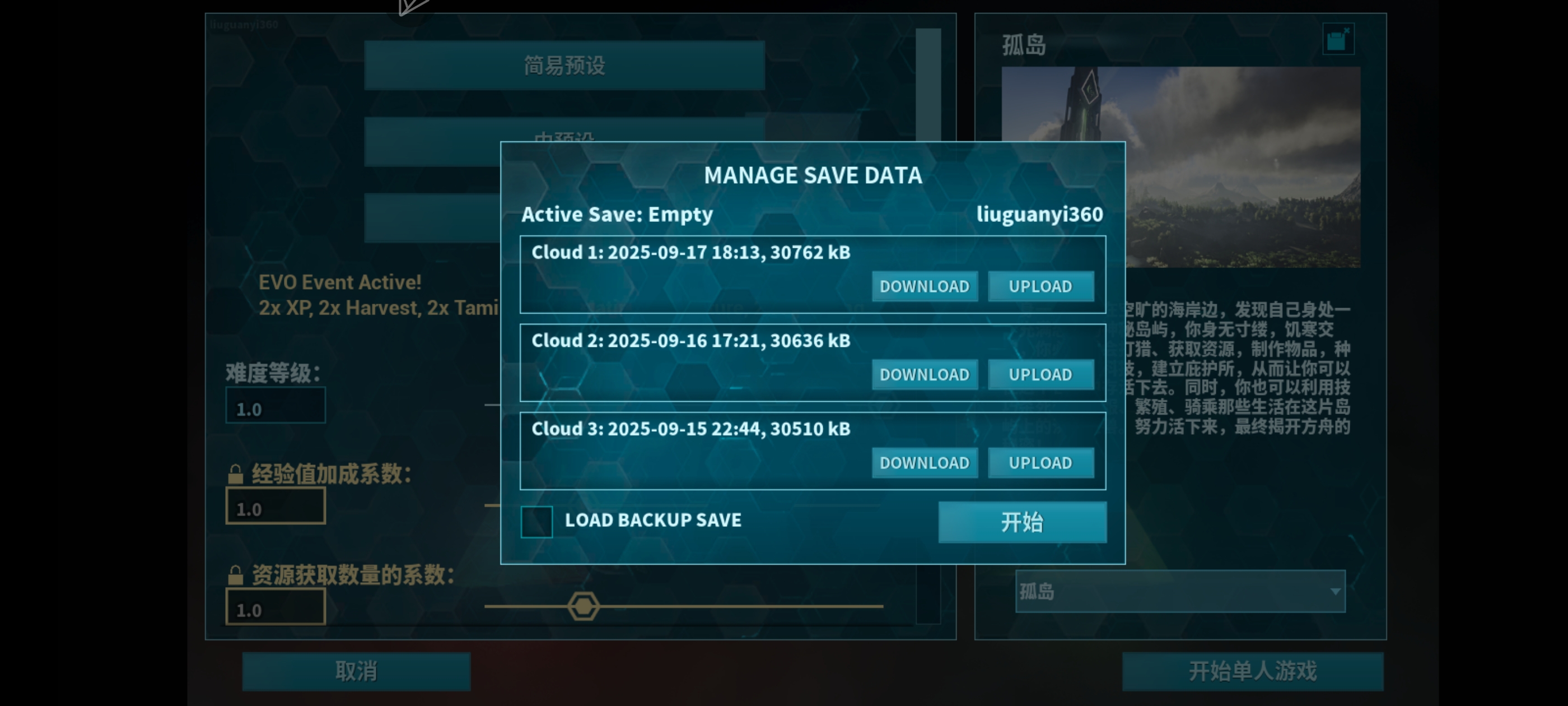
Task: Download the Cloud 1 save
Action: click(x=925, y=286)
